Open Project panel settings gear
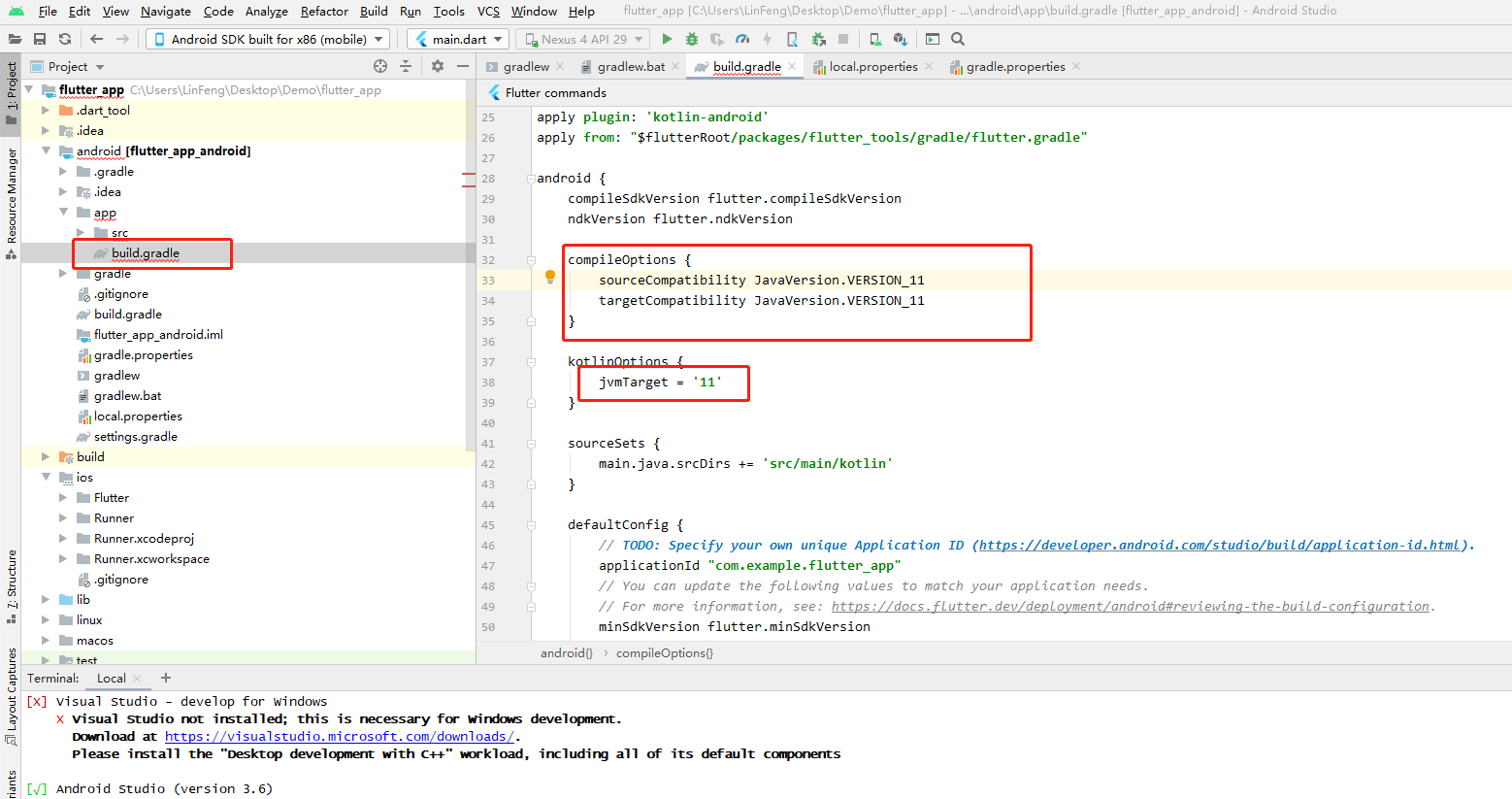Viewport: 1512px width, 799px height. click(438, 66)
